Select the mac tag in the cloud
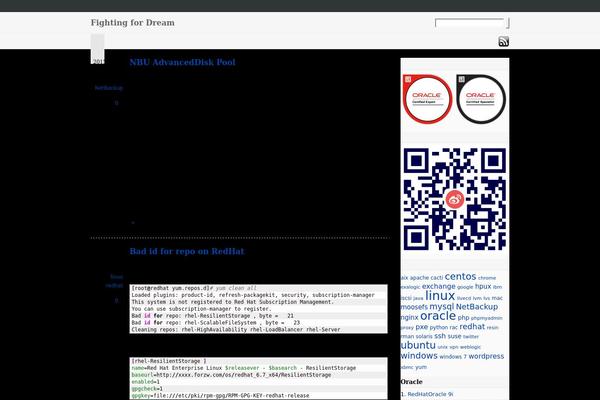600x400 pixels. (x=497, y=298)
